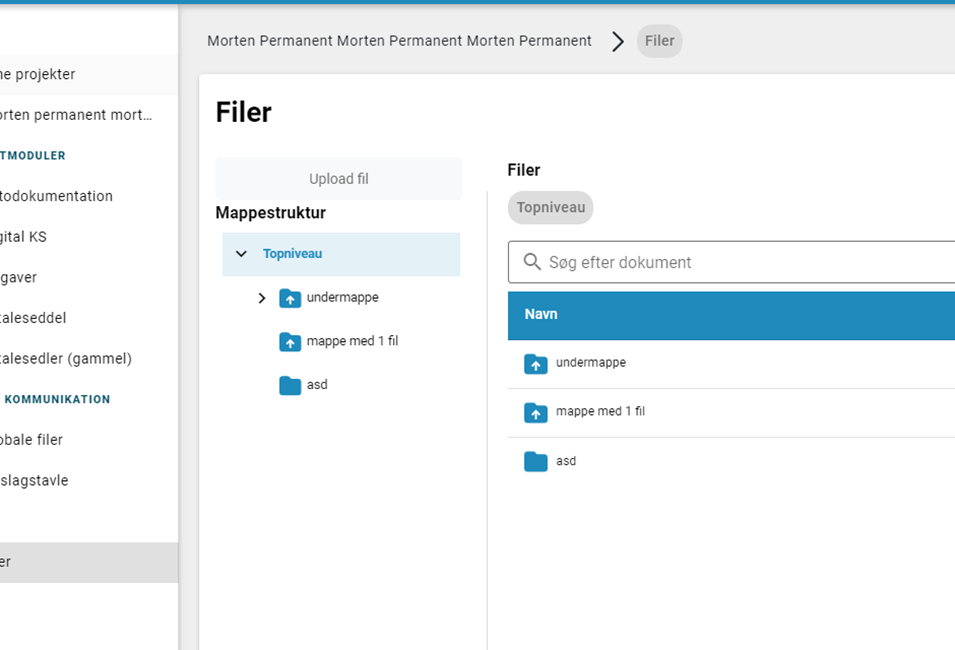Sort by the Navn column header
955x650 pixels.
tap(541, 314)
